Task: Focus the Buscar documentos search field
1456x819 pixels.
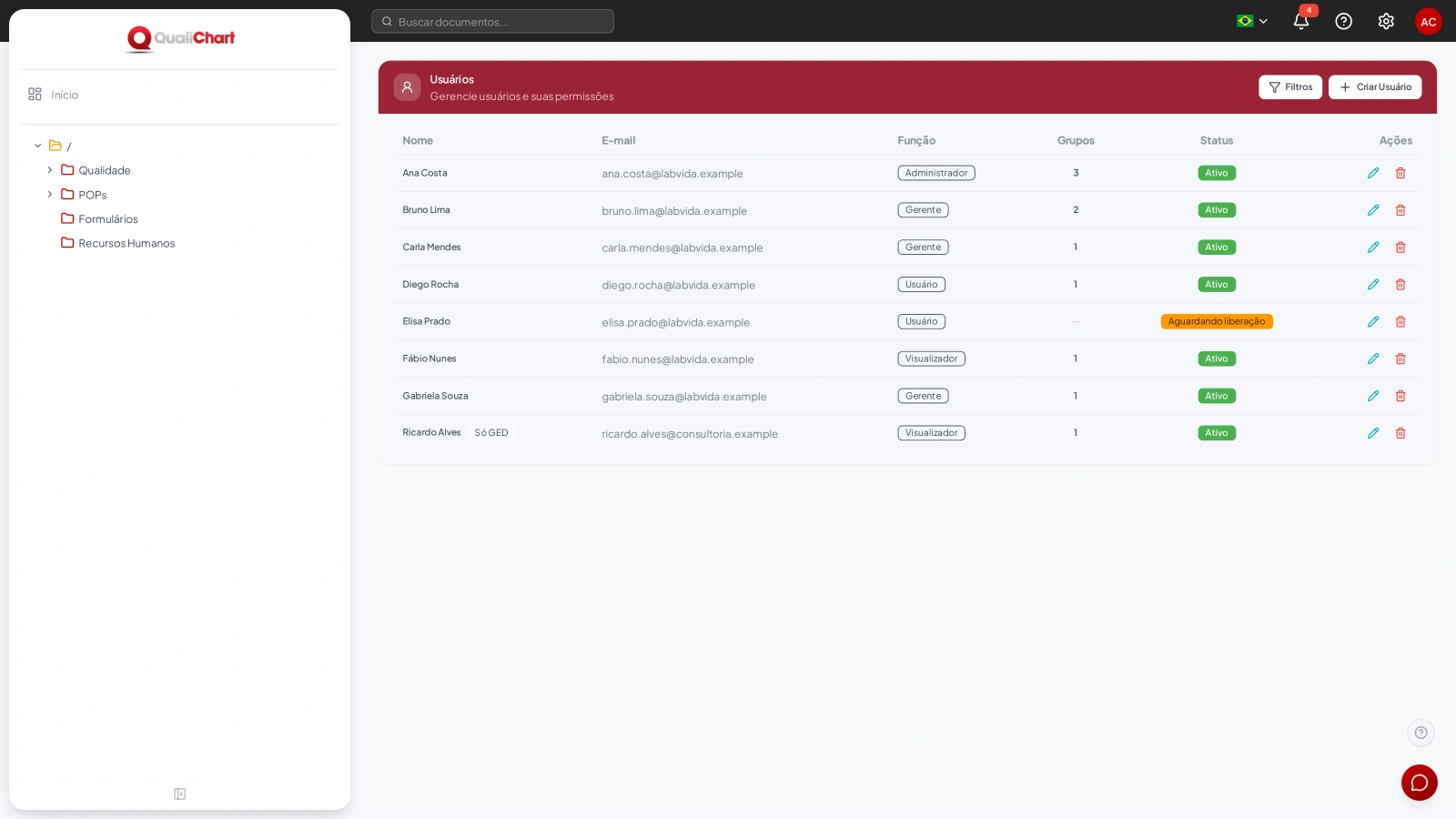Action: (492, 21)
